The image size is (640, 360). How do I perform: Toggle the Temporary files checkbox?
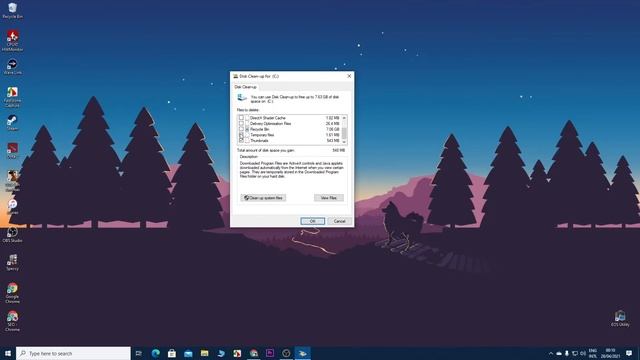tap(241, 135)
